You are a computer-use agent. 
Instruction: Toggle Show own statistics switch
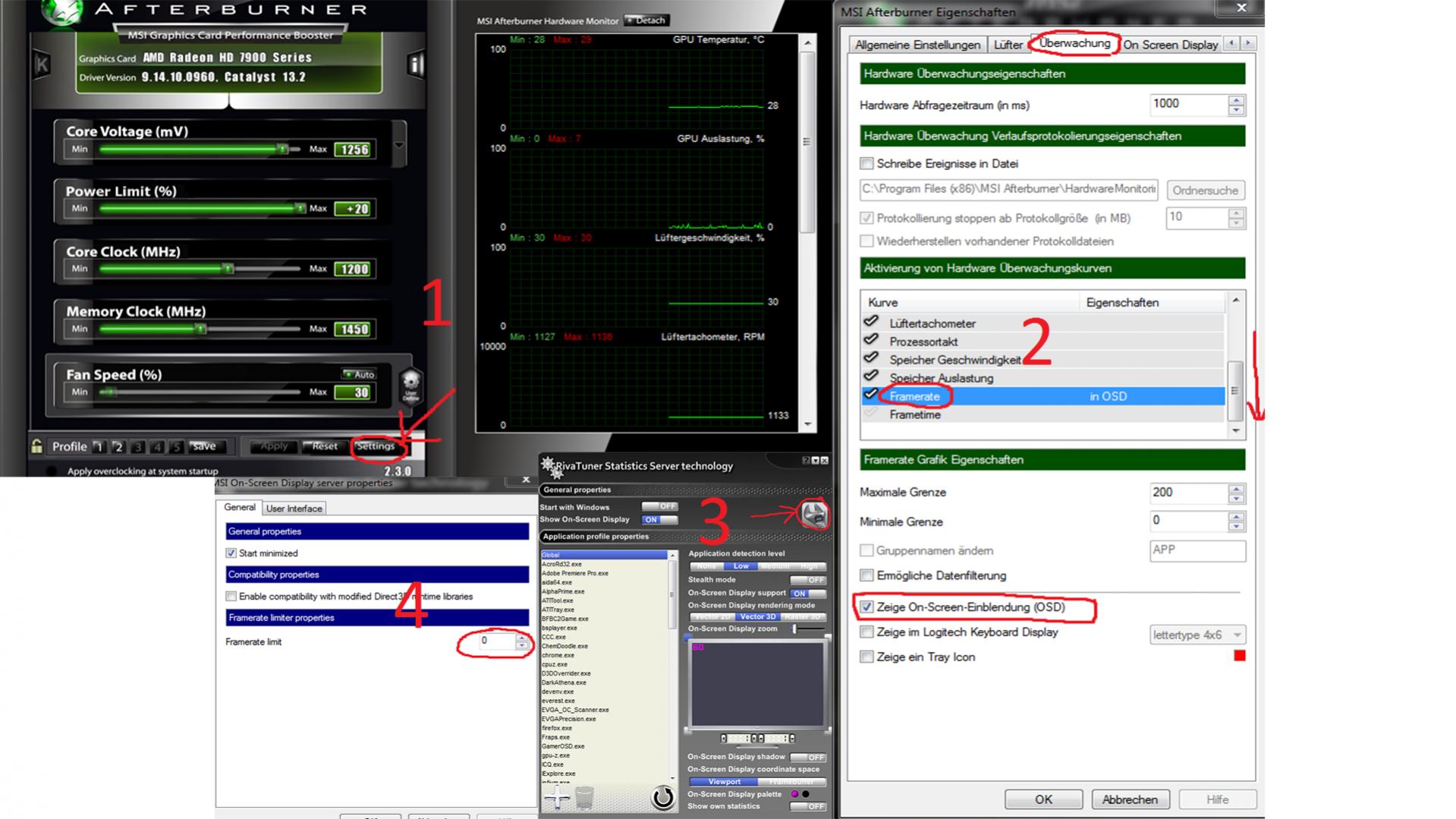pos(808,806)
